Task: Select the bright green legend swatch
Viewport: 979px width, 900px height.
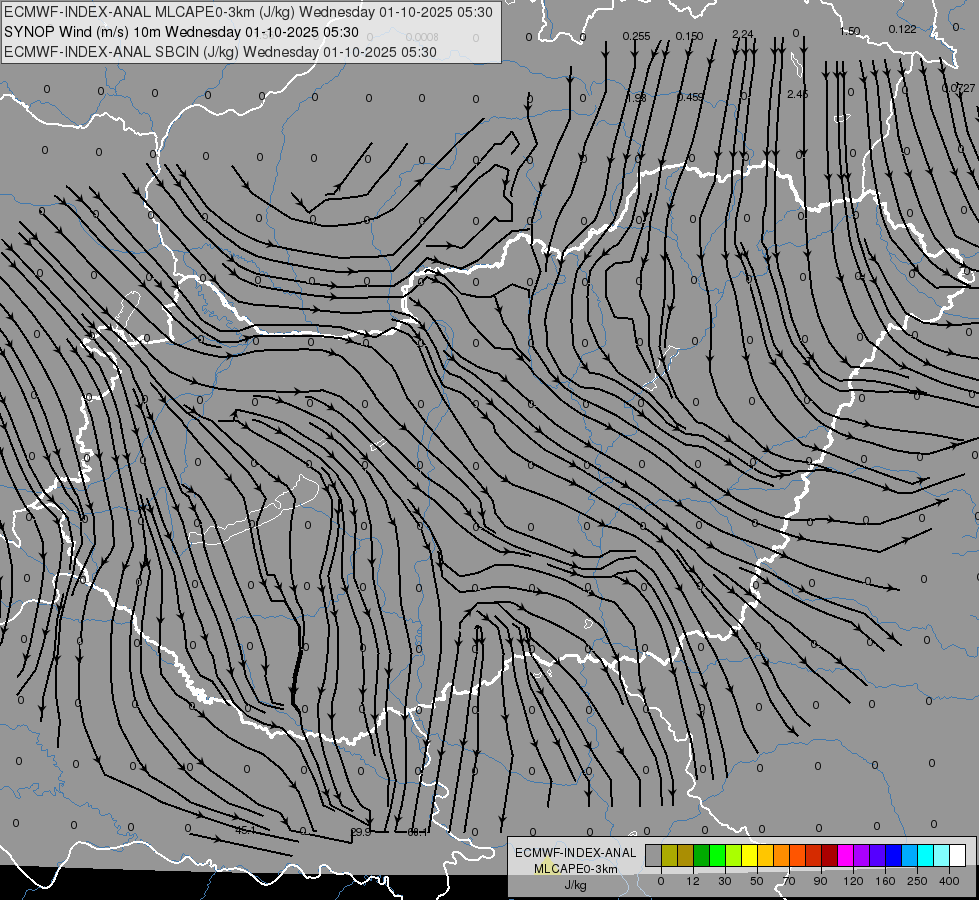Action: pyautogui.click(x=717, y=855)
